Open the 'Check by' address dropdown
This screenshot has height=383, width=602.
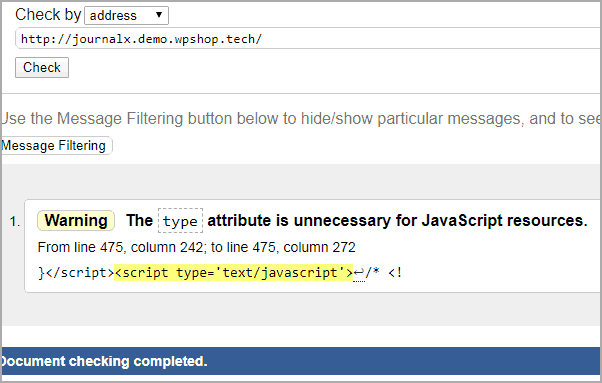[126, 16]
